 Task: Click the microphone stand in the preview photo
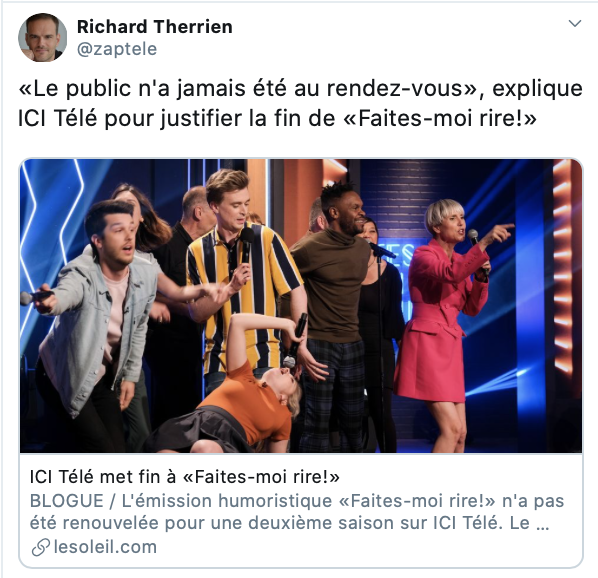380,343
